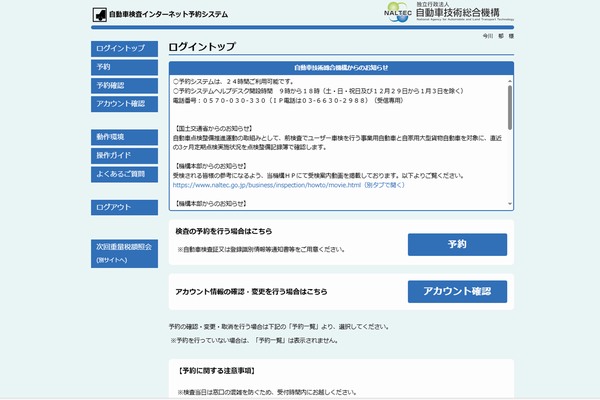Click the アカウント情報の確認・変更を行う場合はこちら text
The width and height of the screenshot is (600, 400).
click(x=251, y=292)
